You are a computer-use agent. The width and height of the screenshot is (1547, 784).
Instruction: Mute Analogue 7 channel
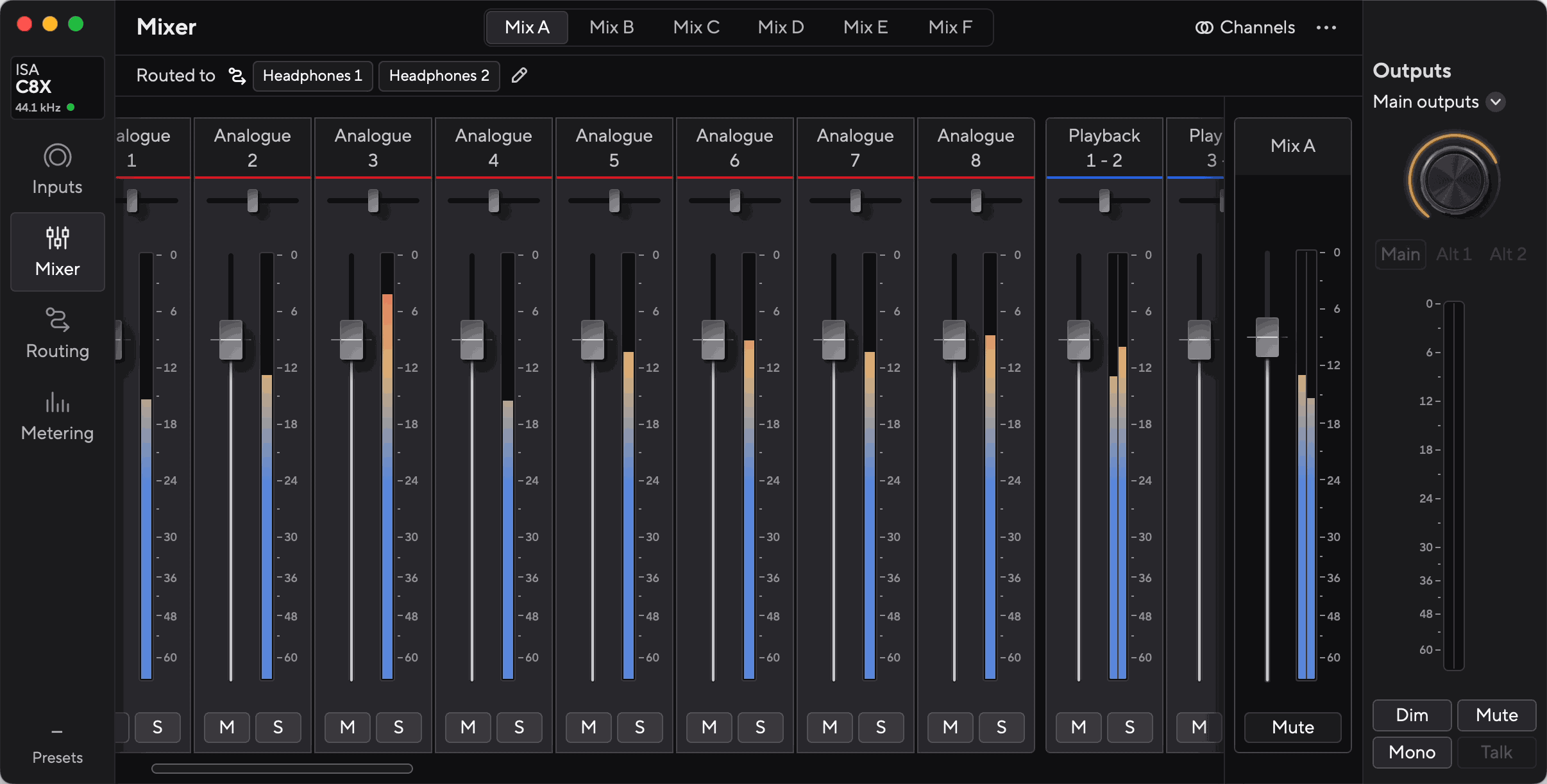pyautogui.click(x=830, y=727)
